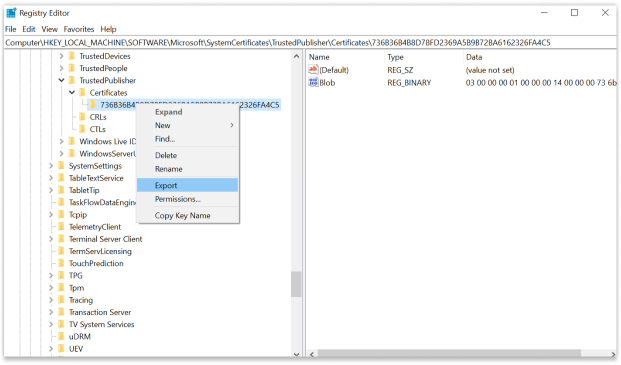This screenshot has width=621, height=365.
Task: Expand the TrustedPeople key
Action: (x=61, y=68)
